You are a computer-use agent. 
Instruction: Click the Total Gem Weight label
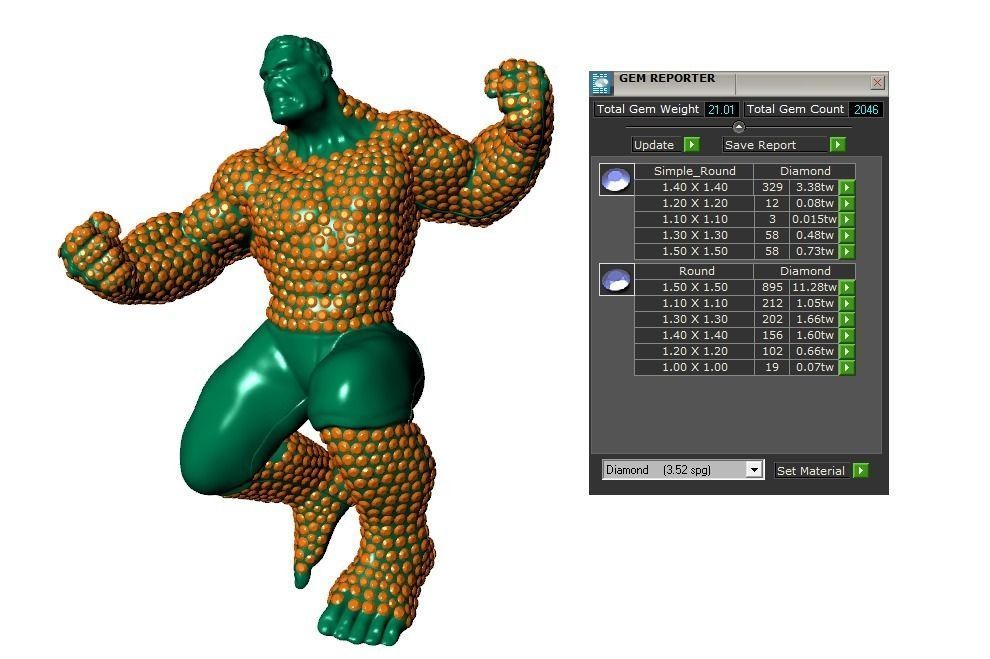coord(648,109)
